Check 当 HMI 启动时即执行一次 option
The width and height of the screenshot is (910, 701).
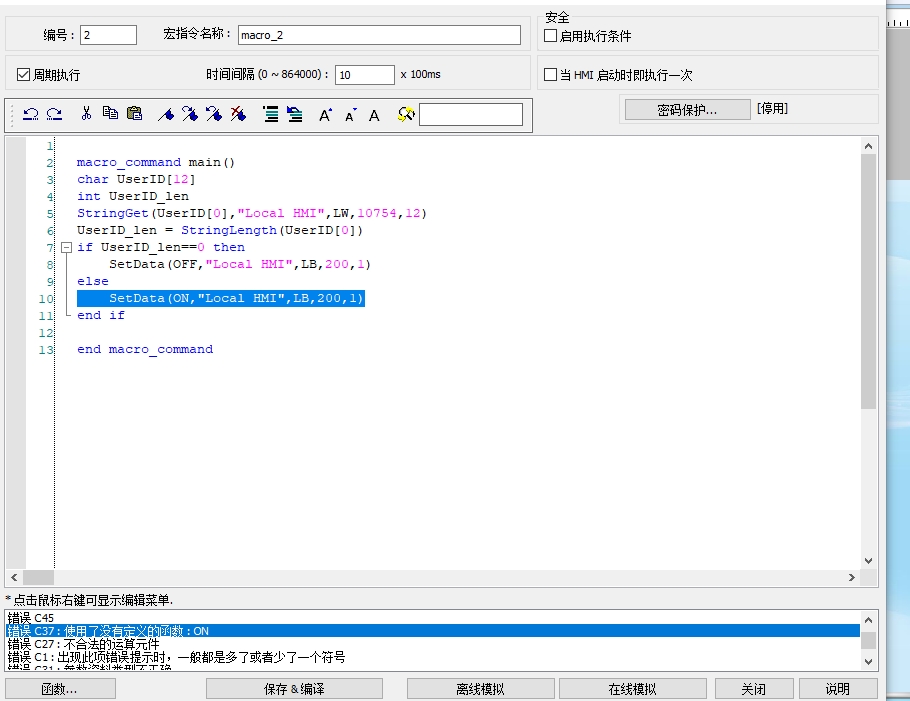point(550,75)
